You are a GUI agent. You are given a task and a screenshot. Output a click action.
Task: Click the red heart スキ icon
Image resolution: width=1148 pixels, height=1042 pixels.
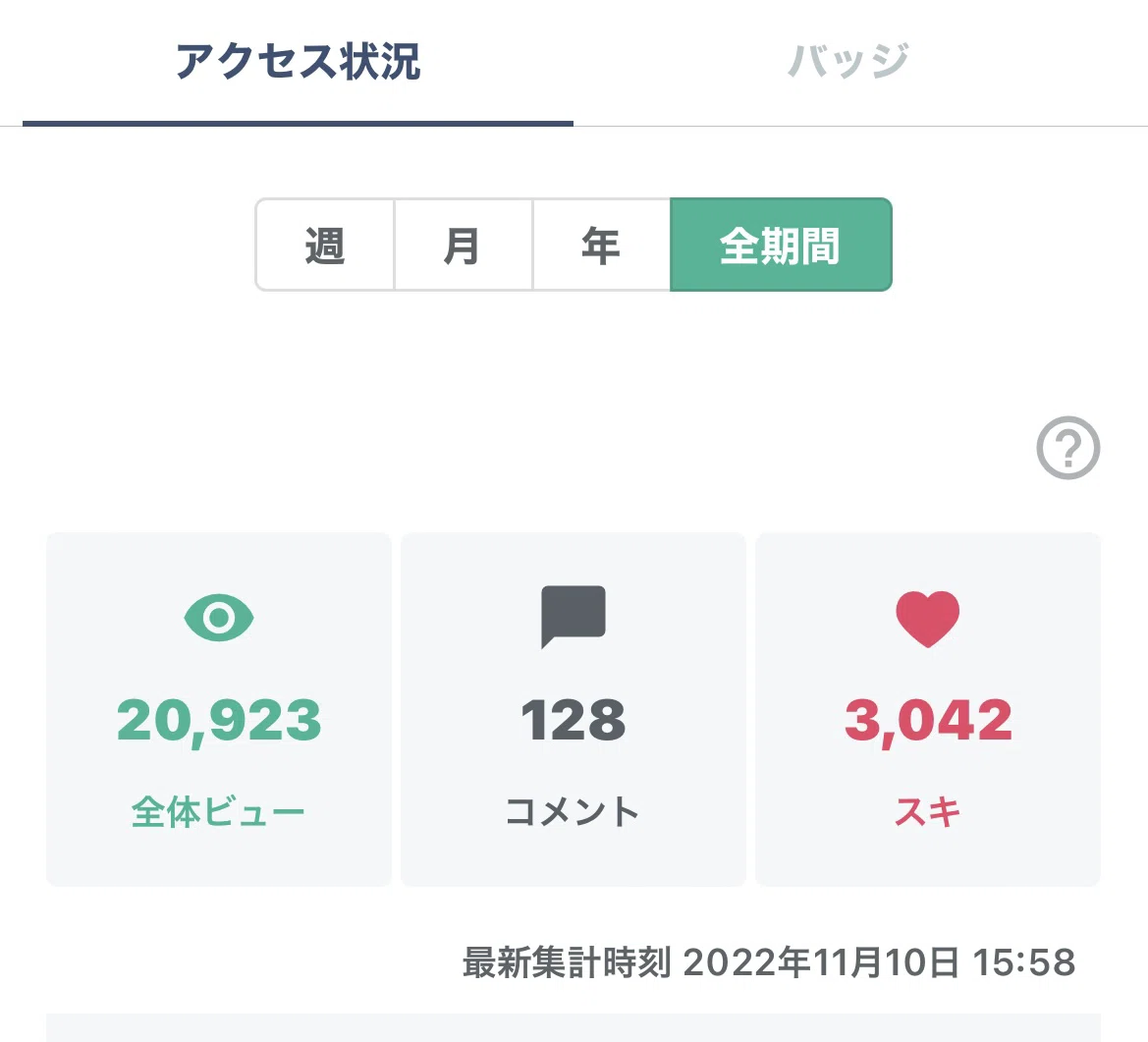[x=928, y=619]
